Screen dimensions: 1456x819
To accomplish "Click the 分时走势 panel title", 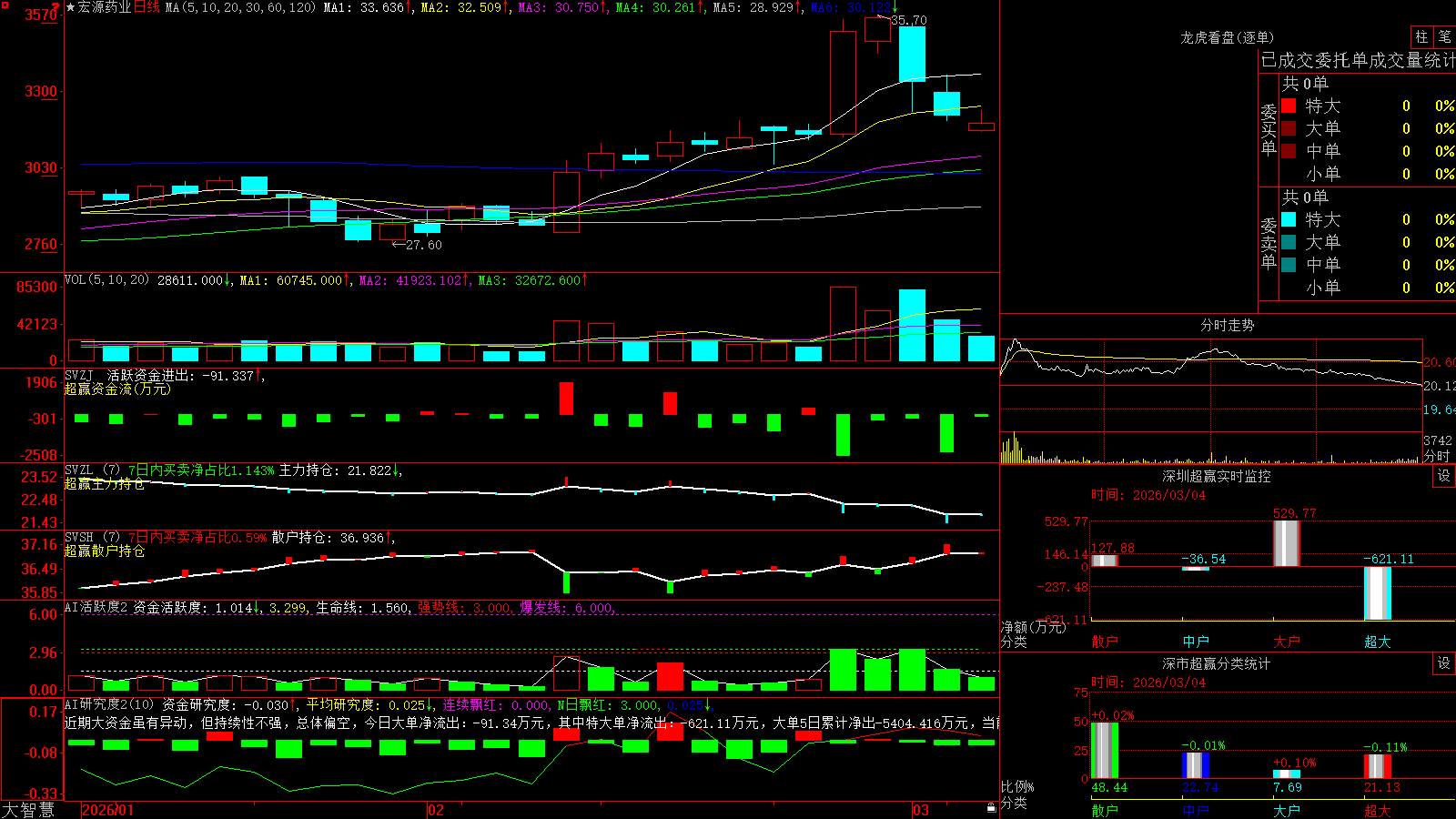I will (1228, 325).
